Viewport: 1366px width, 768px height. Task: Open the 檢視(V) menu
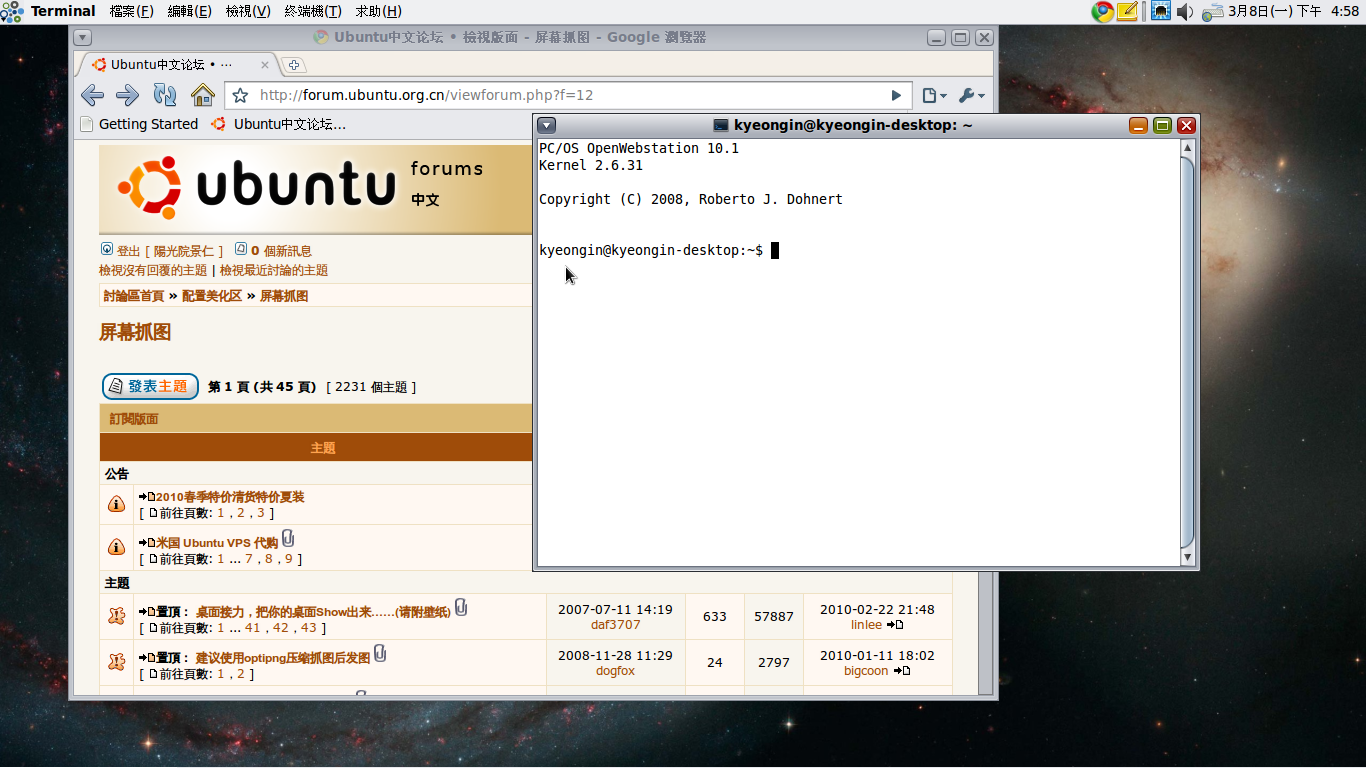coord(248,11)
